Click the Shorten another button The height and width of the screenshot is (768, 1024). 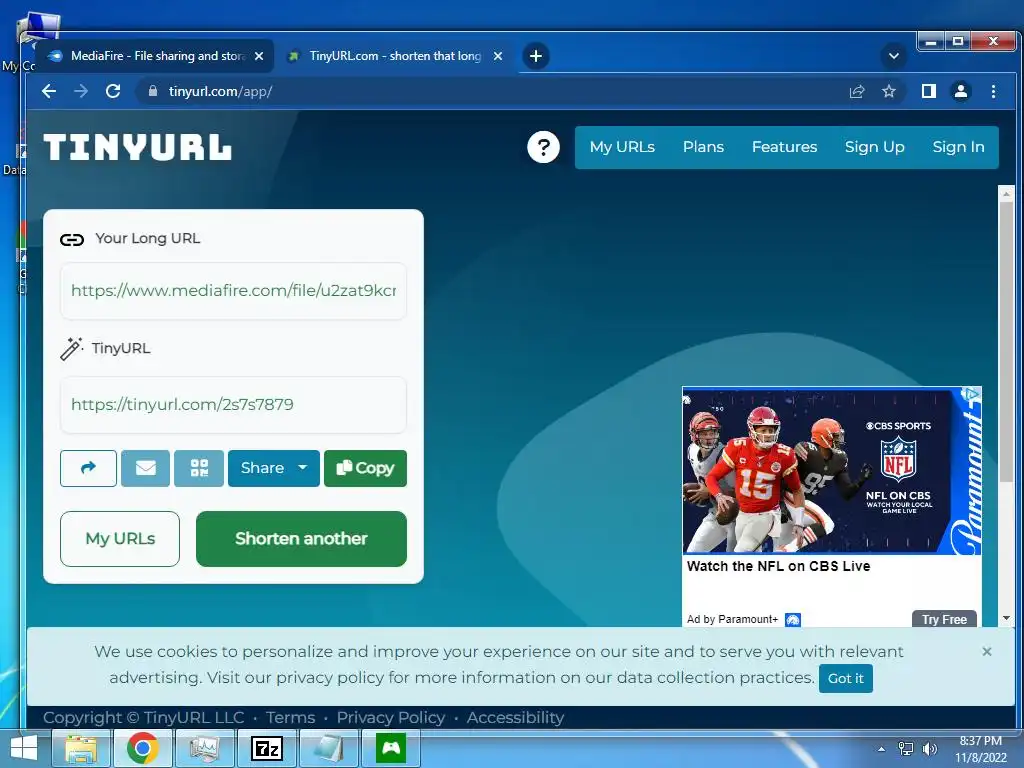pos(301,539)
